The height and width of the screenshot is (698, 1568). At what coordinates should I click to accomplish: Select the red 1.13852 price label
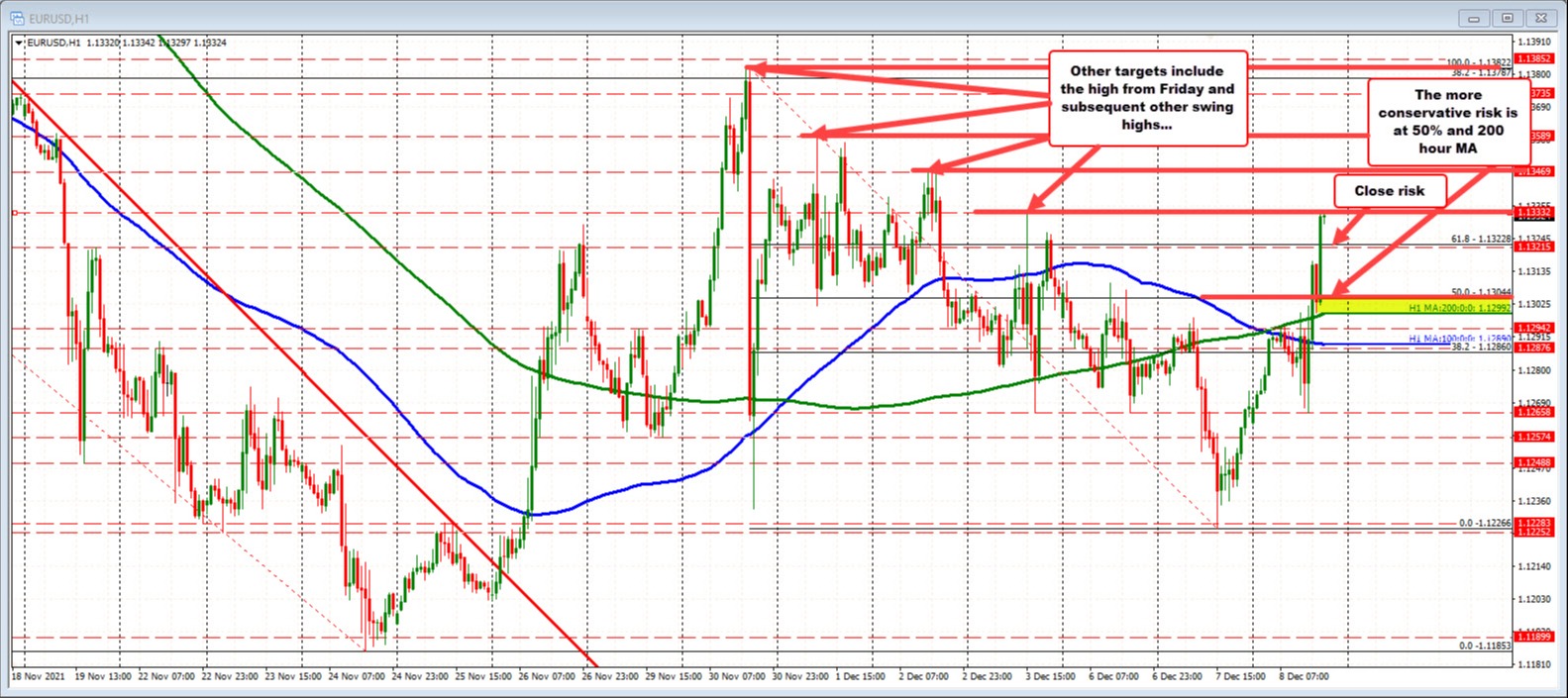[x=1534, y=58]
